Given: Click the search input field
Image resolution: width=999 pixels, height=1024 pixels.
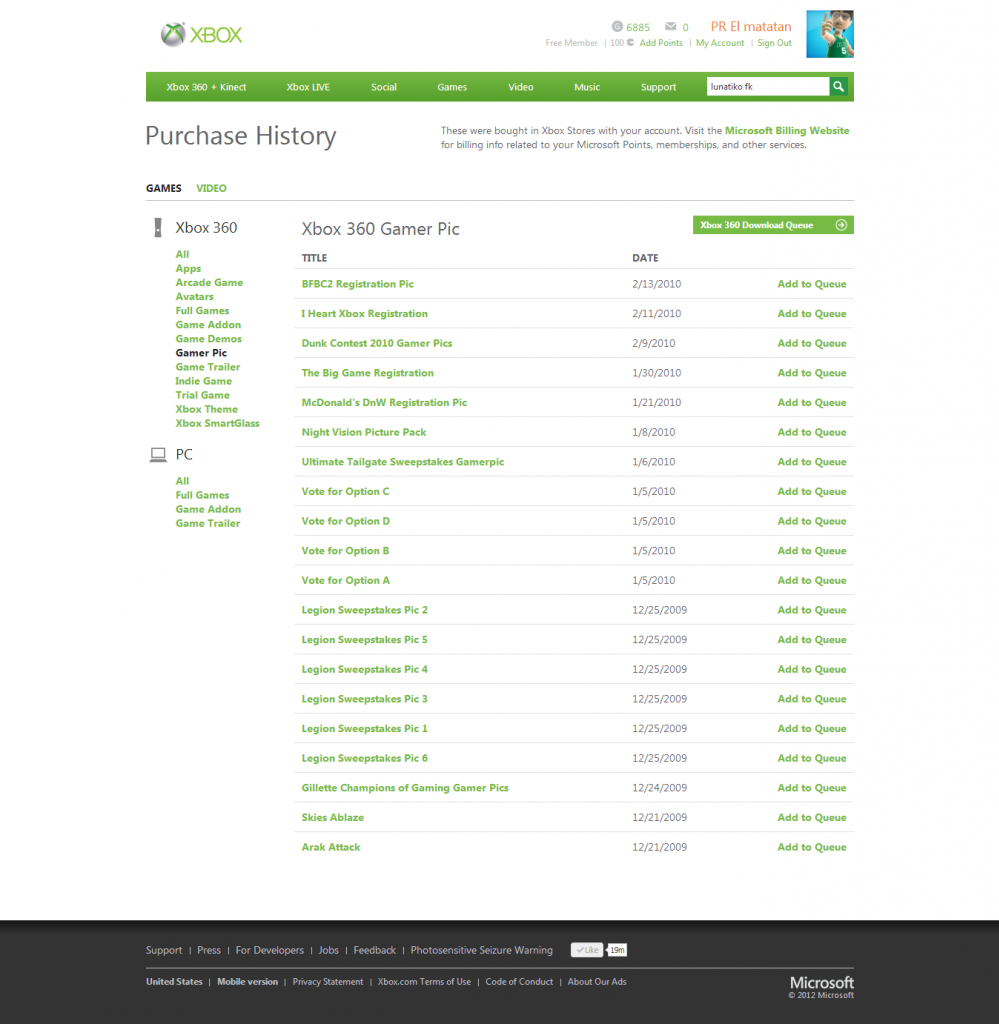Looking at the screenshot, I should [766, 87].
